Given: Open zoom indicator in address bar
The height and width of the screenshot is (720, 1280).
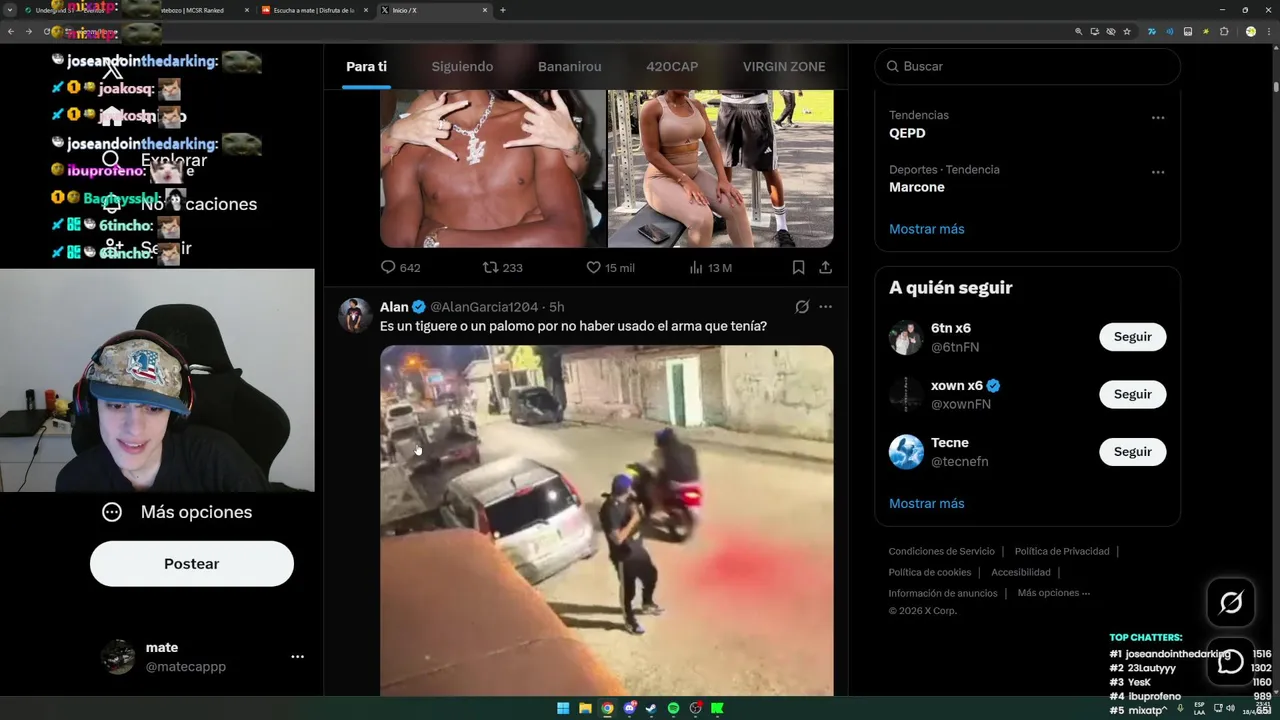Looking at the screenshot, I should [x=1078, y=31].
